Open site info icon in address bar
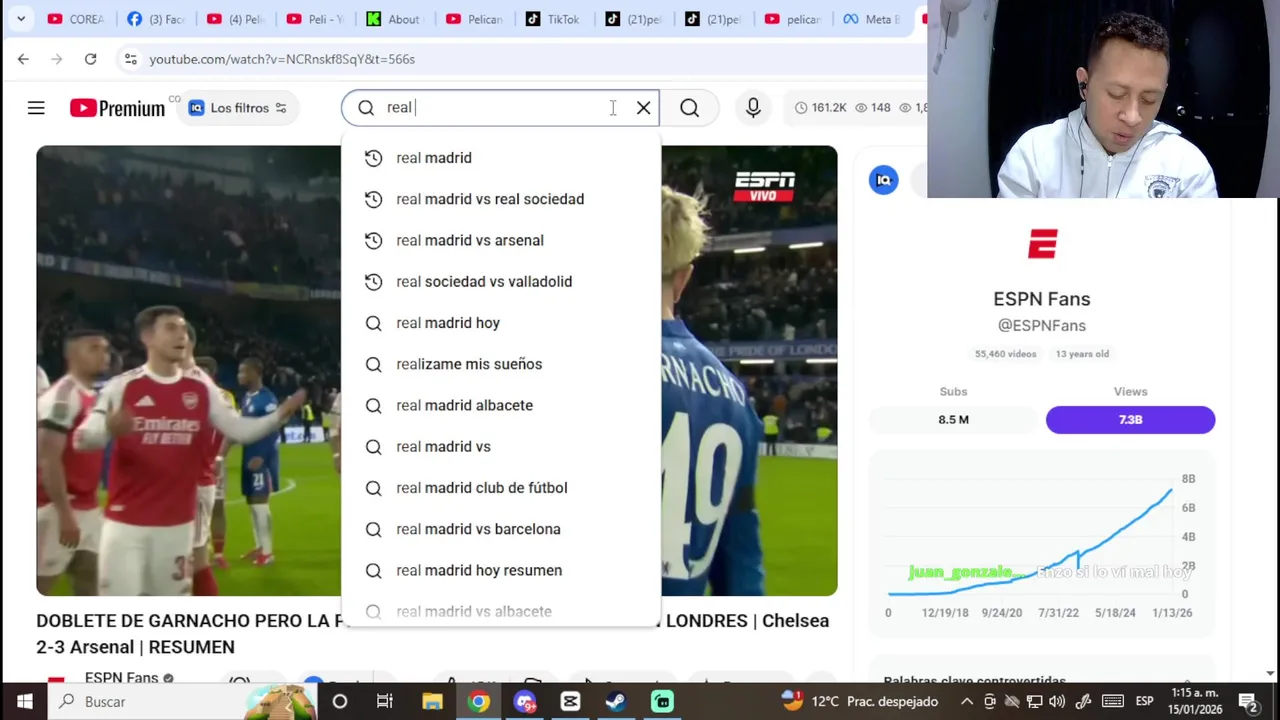Screen dimensions: 1280x720 (130, 59)
